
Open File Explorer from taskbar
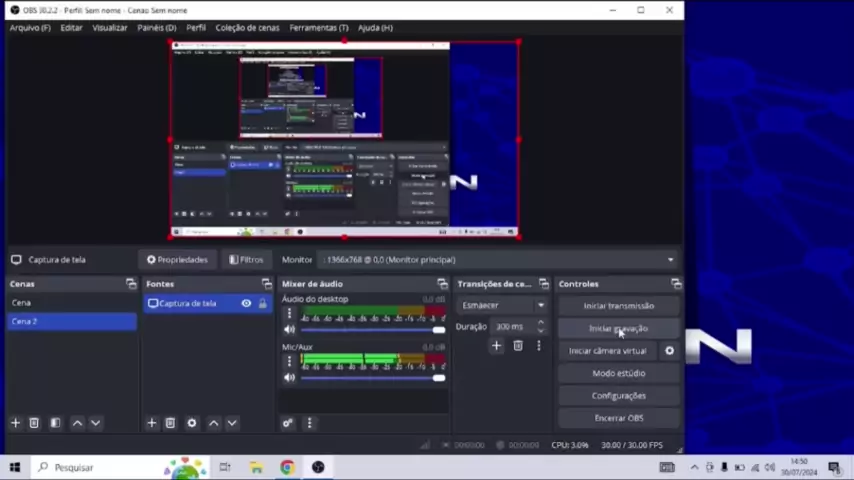pos(256,467)
